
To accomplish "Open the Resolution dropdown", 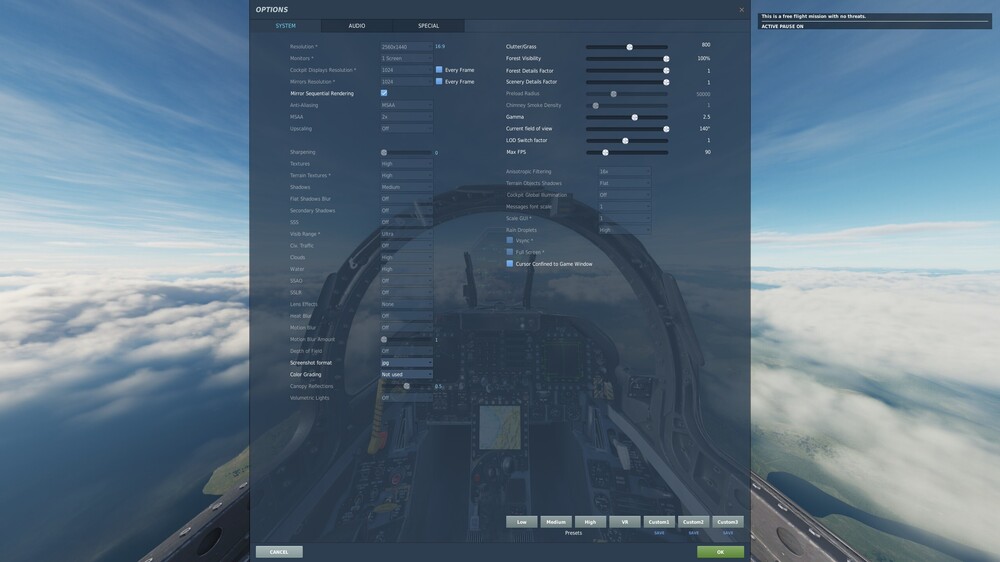I will pyautogui.click(x=406, y=47).
